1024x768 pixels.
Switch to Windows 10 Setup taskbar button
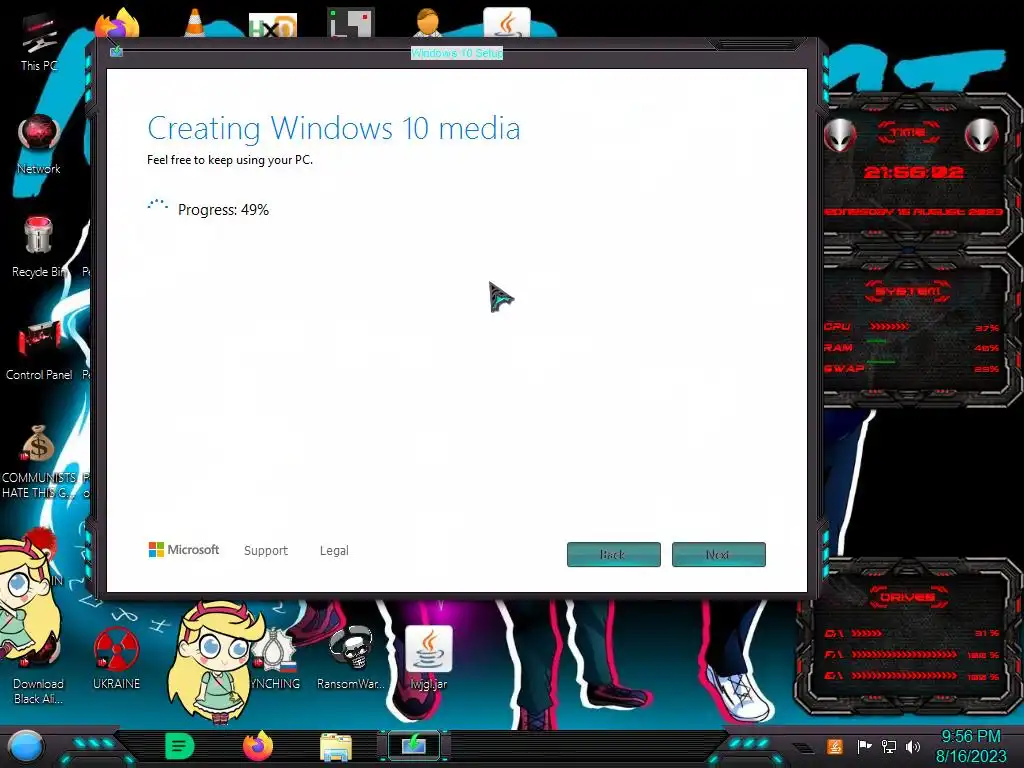point(414,746)
